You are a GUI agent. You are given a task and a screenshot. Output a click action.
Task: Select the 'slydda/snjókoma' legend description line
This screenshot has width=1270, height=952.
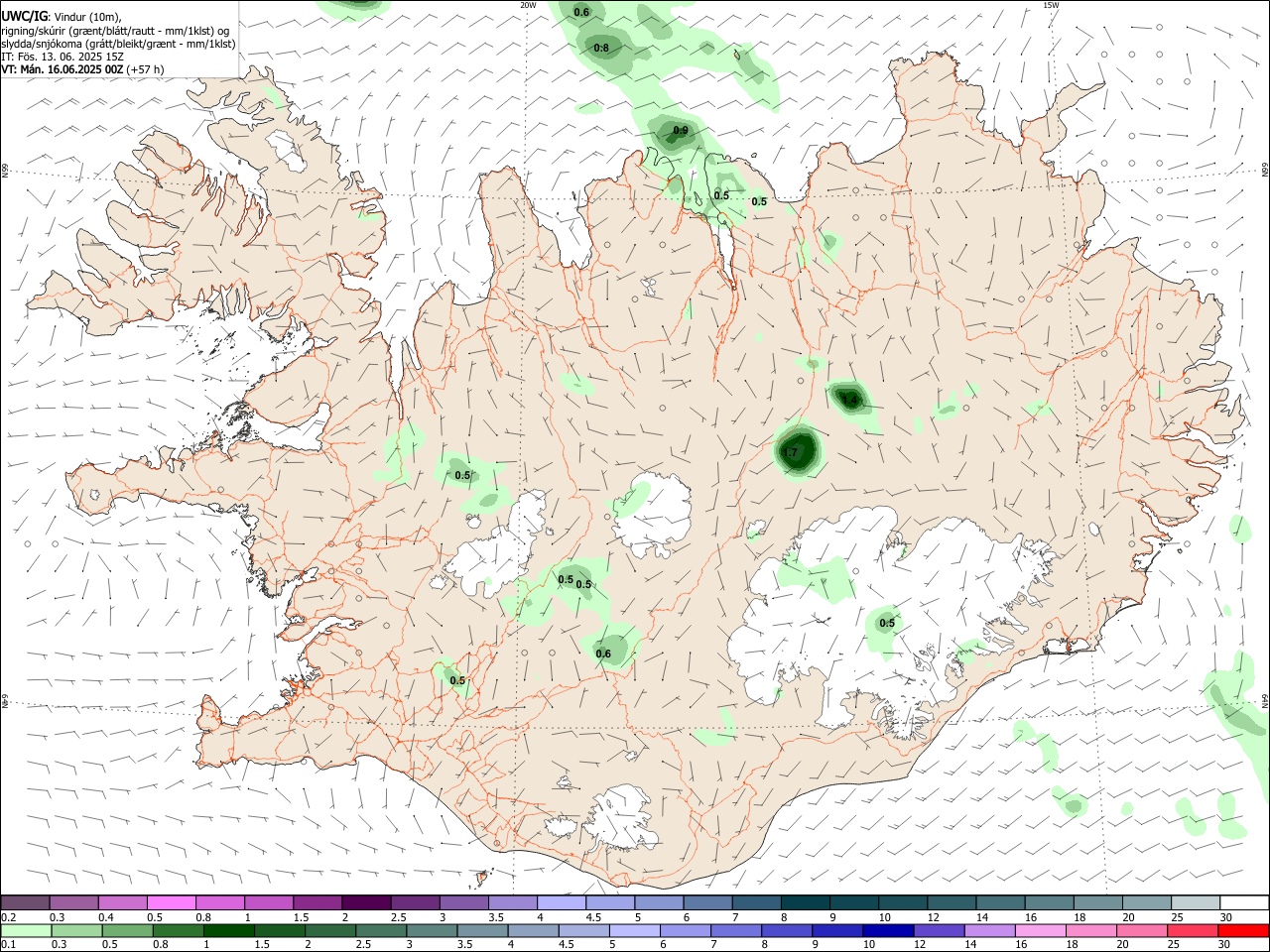[x=118, y=44]
